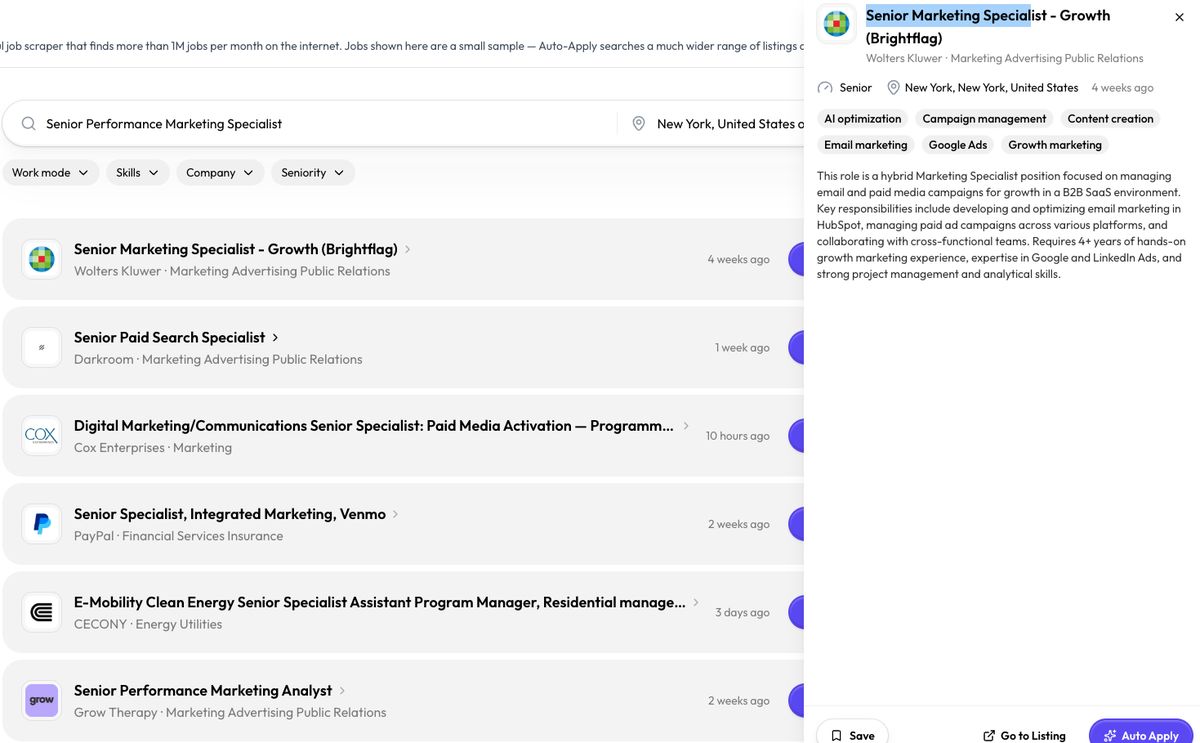Open Wolters Kluwer logo in job list
This screenshot has height=743, width=1200.
point(41,259)
